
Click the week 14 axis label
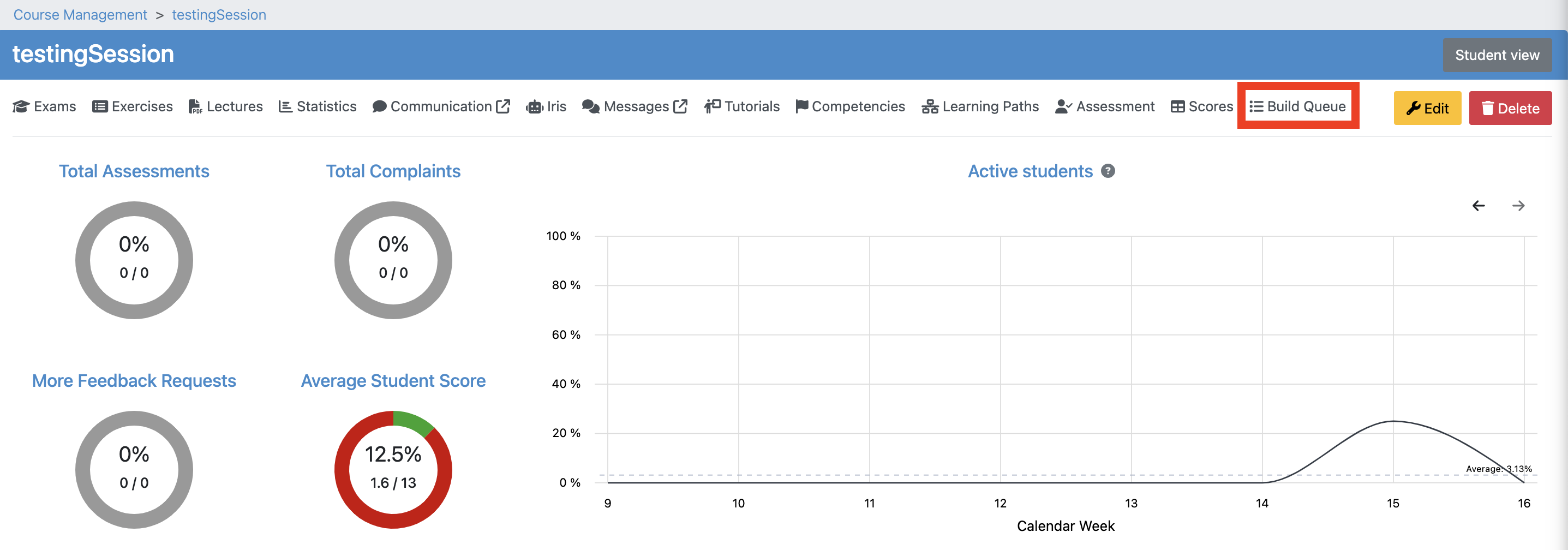click(x=1262, y=503)
